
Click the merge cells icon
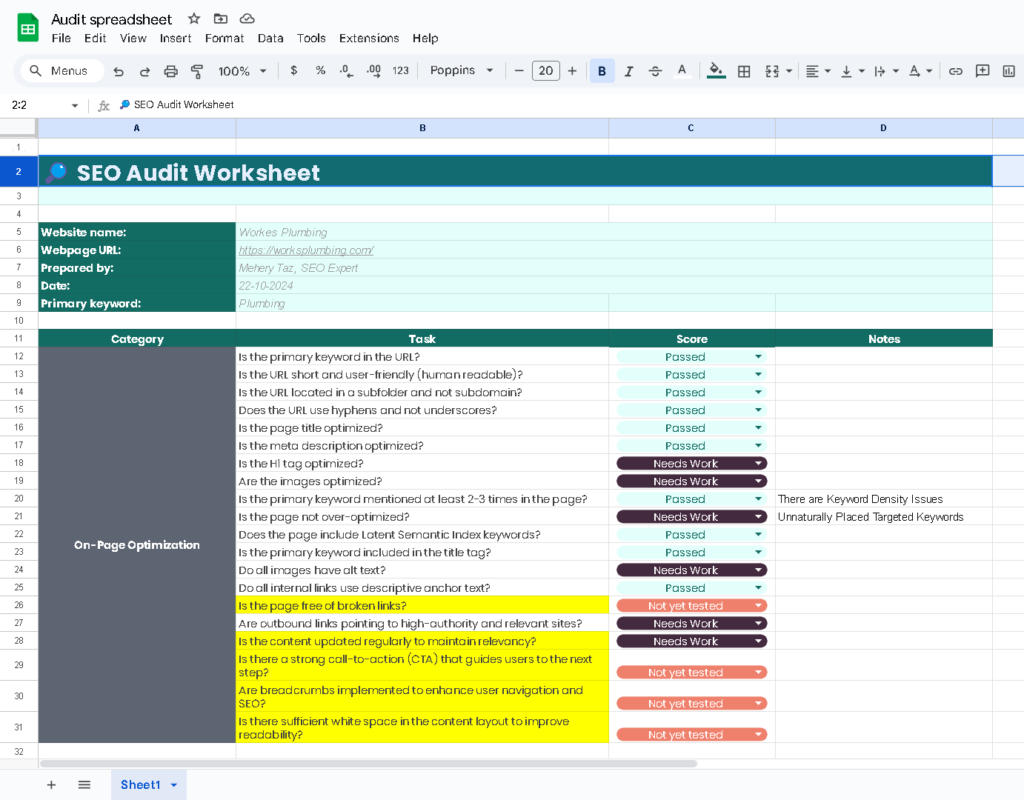coord(772,71)
